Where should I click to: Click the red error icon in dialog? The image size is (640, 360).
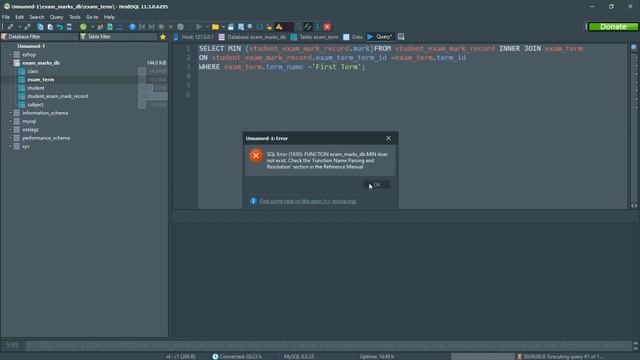point(256,156)
